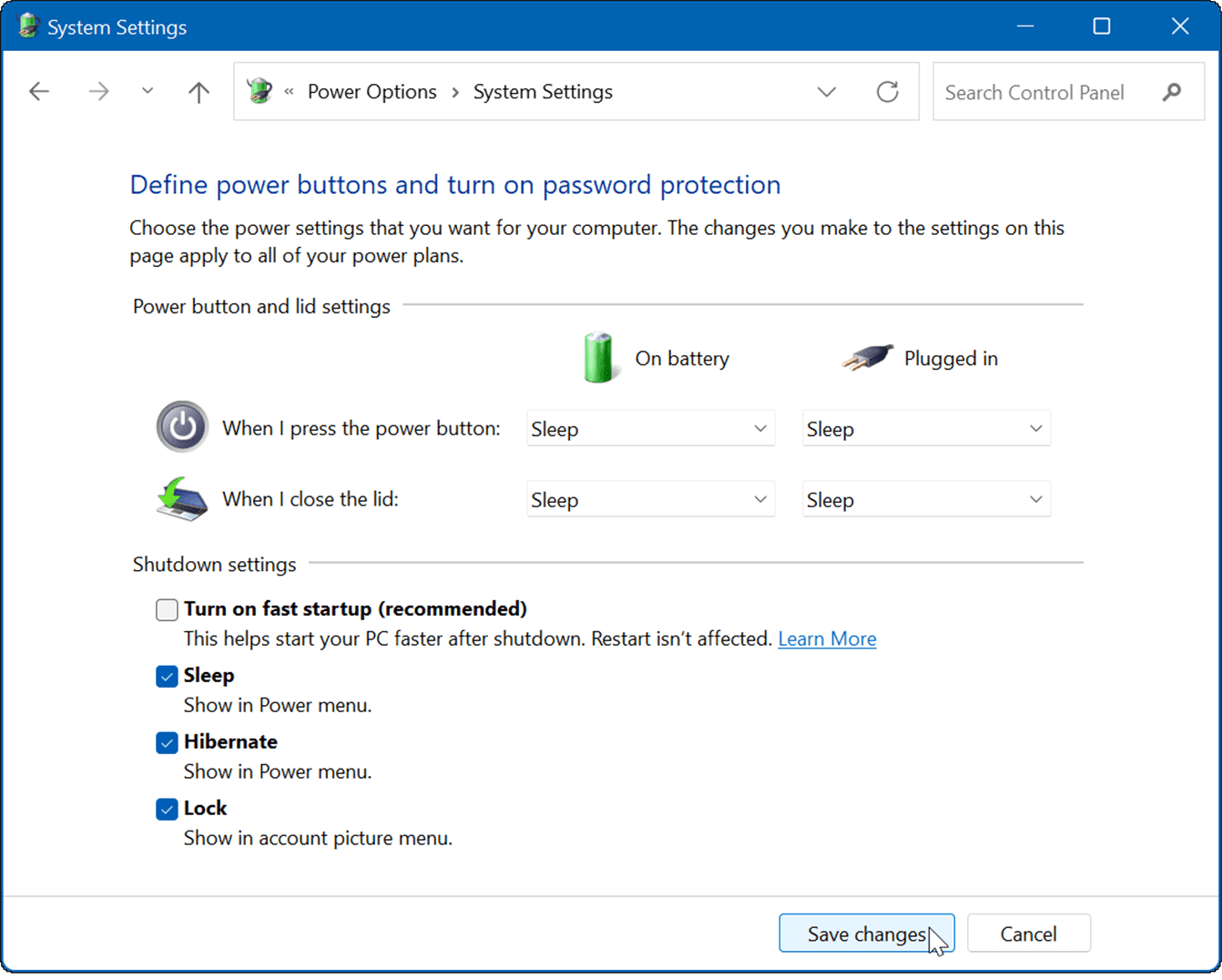
Task: Click the battery icon in the address bar
Action: 260,91
